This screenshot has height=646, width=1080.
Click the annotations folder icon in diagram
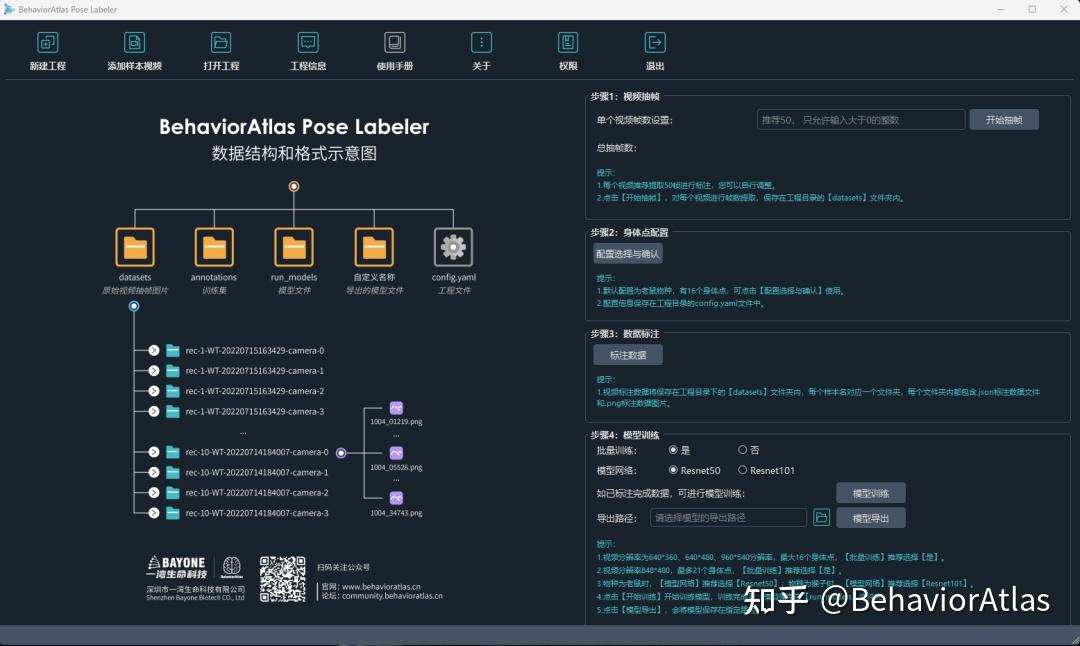click(214, 247)
